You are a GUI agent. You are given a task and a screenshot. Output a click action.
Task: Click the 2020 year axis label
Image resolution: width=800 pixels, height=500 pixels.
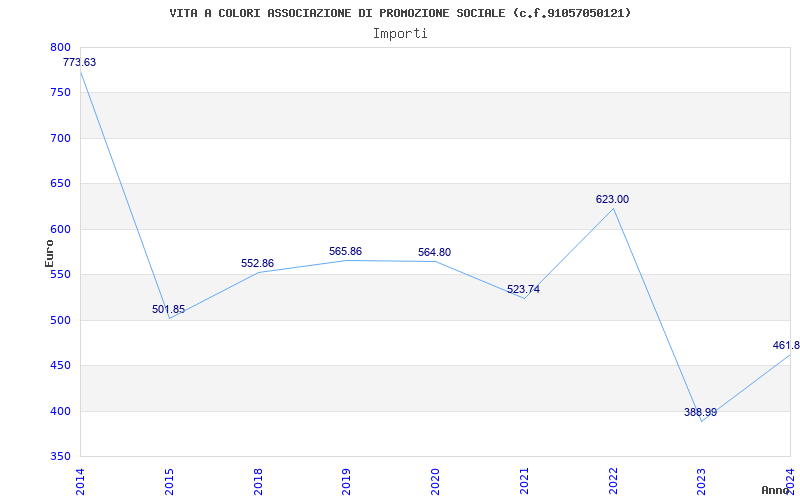435,482
